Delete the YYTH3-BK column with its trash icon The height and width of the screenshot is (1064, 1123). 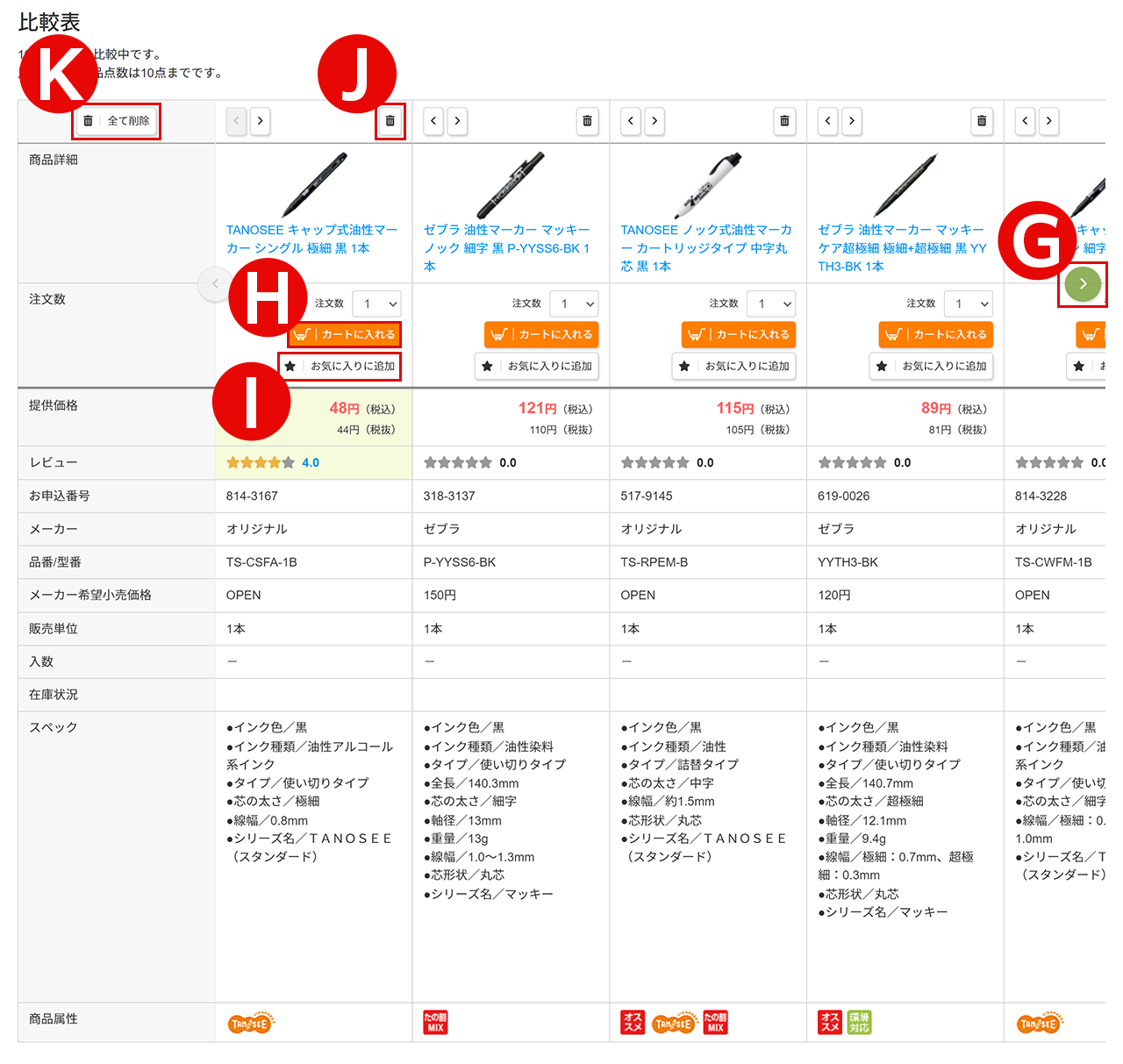coord(982,122)
